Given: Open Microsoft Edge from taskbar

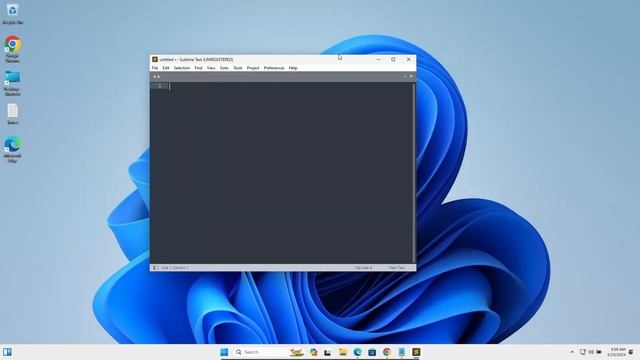Looking at the screenshot, I should point(357,352).
